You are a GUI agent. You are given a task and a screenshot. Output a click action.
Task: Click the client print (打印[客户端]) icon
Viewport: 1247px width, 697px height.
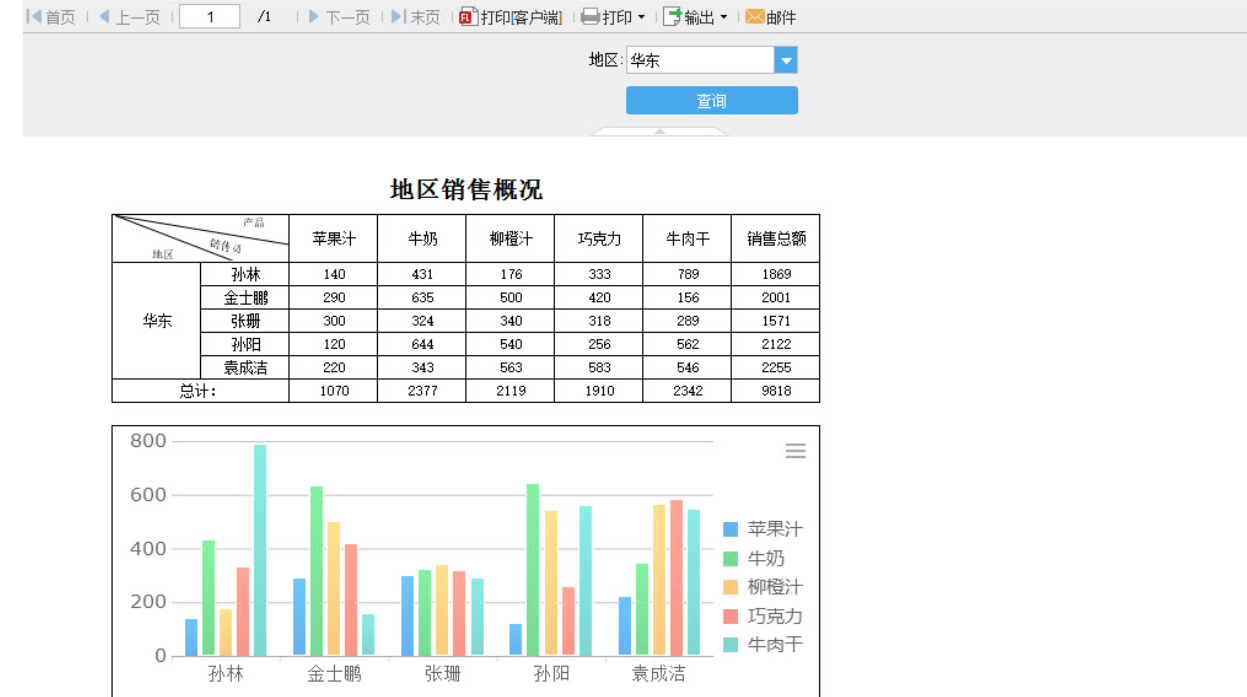tap(468, 17)
